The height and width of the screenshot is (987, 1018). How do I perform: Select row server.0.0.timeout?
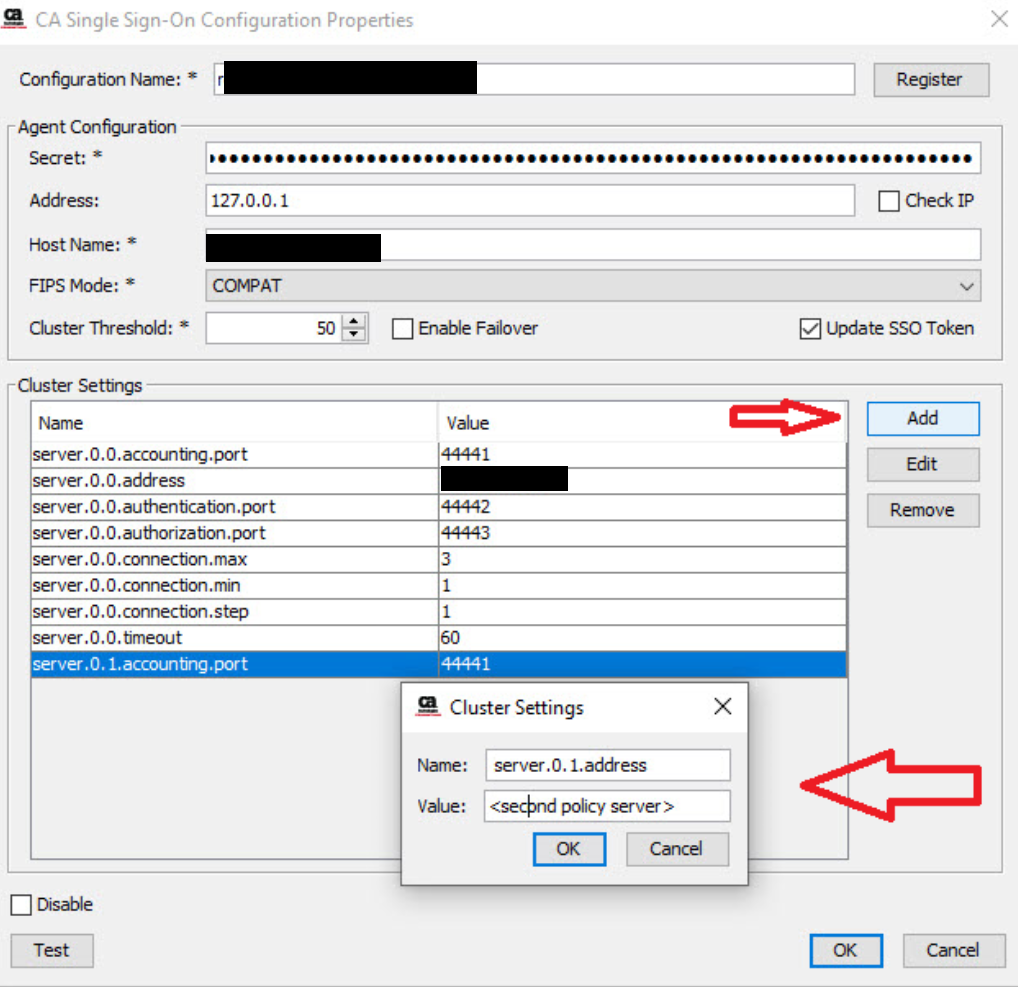(x=439, y=638)
